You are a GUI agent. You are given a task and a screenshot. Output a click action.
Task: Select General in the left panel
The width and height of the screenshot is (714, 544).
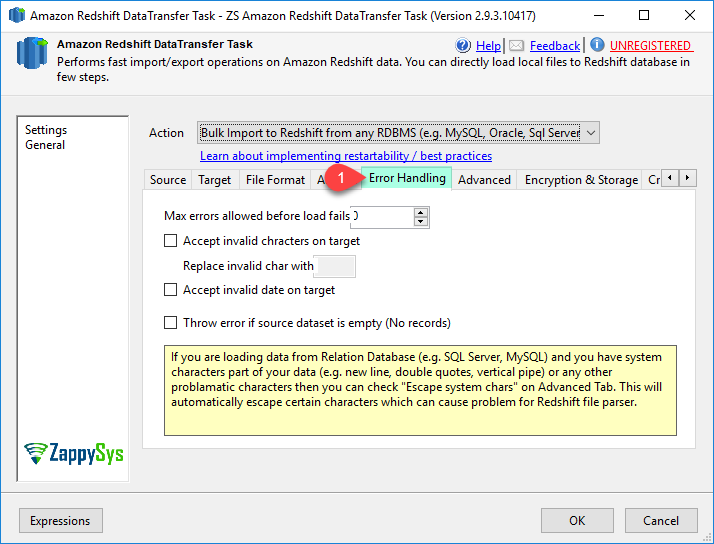coord(45,145)
